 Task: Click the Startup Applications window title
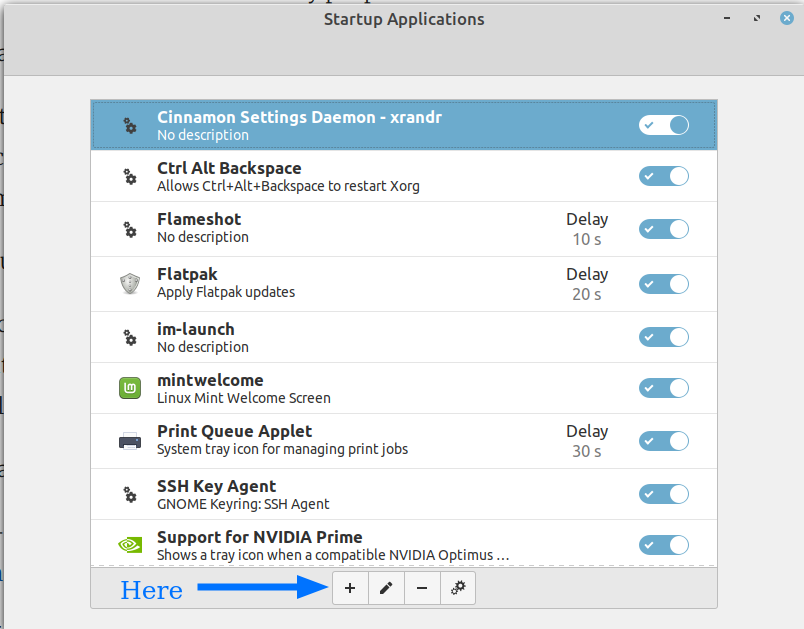[404, 19]
